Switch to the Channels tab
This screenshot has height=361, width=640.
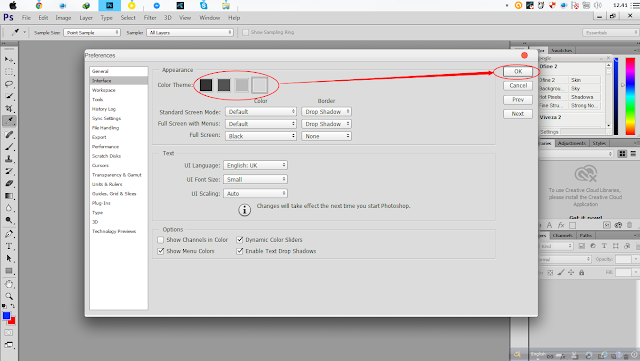coord(562,235)
